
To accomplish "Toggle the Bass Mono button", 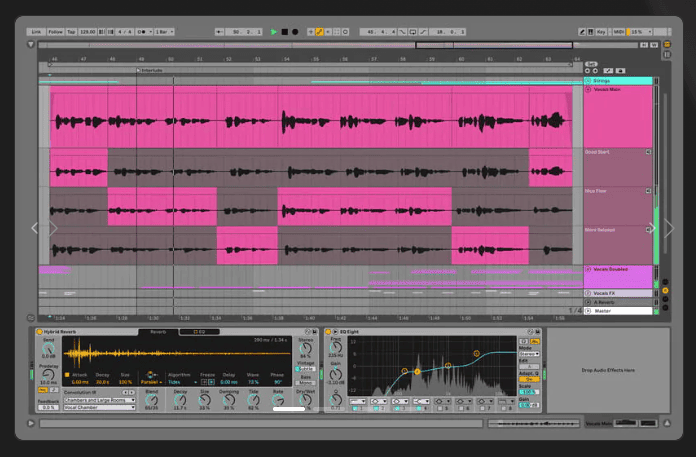I will pos(305,383).
